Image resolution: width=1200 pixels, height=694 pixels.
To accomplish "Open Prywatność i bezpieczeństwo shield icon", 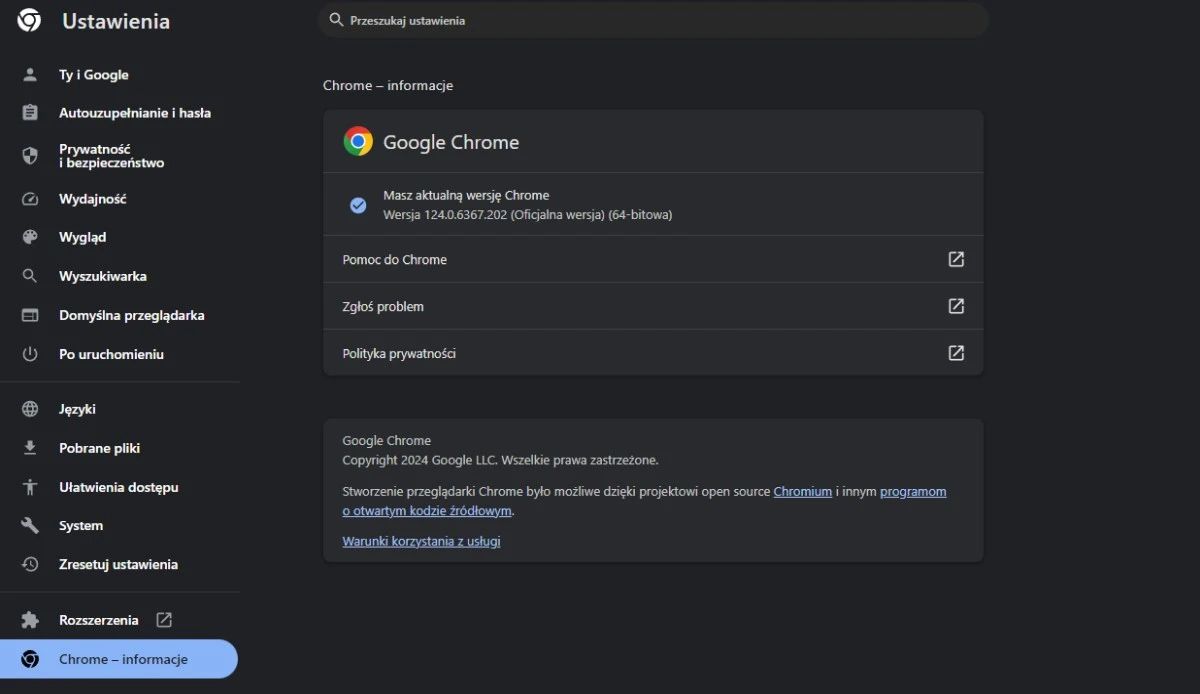I will pos(29,155).
